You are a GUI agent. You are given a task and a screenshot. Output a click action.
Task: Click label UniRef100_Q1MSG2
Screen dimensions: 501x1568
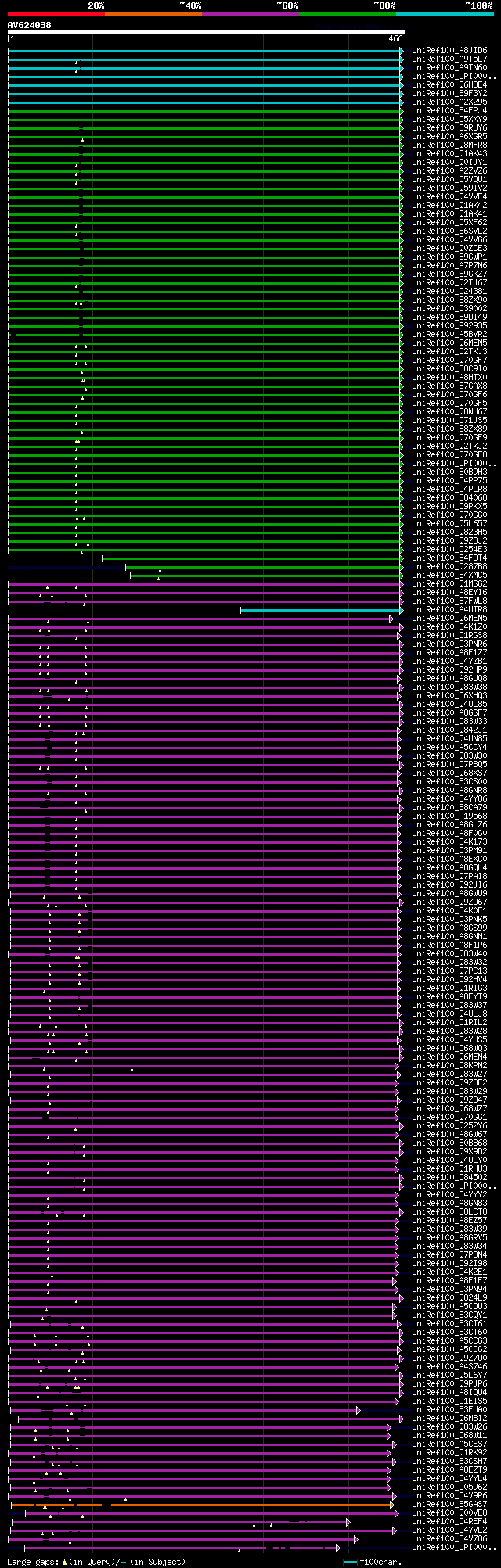[449, 583]
